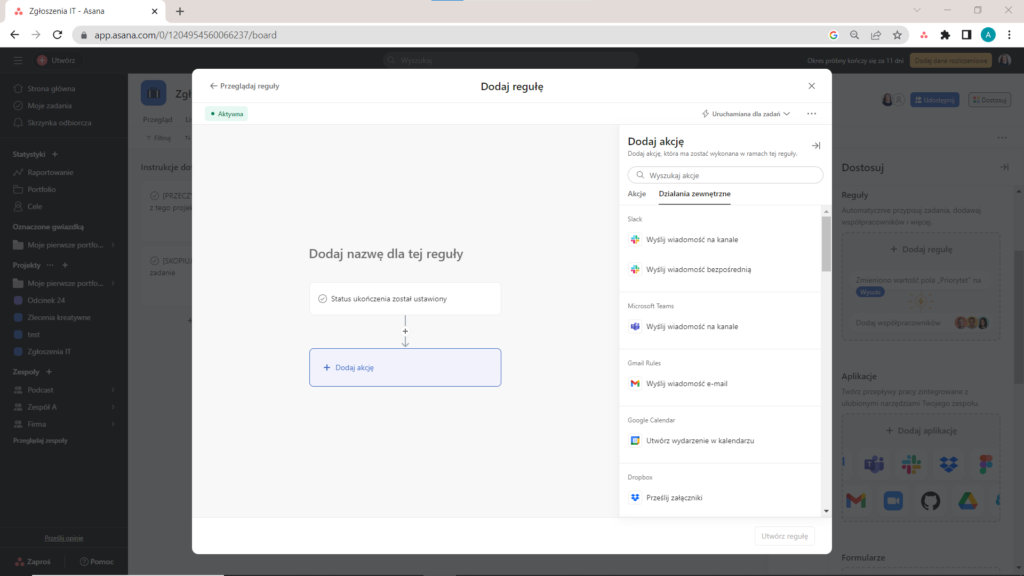The height and width of the screenshot is (576, 1024).
Task: Open Projekty section more options
Action: coord(50,265)
